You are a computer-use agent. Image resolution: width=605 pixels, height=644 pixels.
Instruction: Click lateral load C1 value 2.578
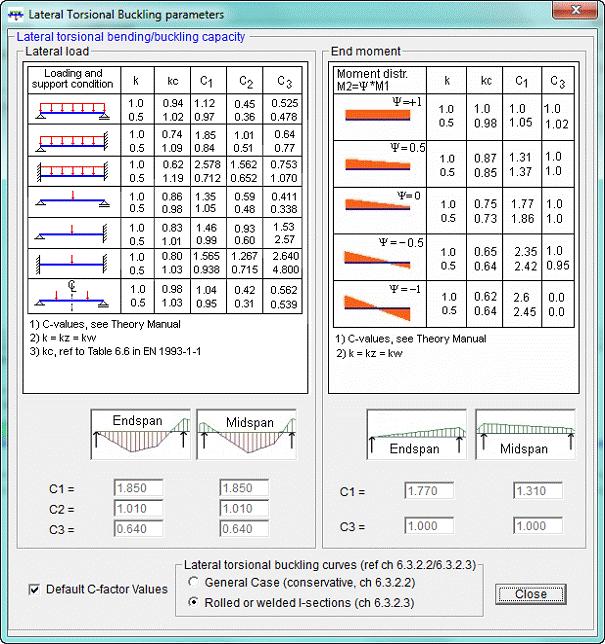coord(207,165)
